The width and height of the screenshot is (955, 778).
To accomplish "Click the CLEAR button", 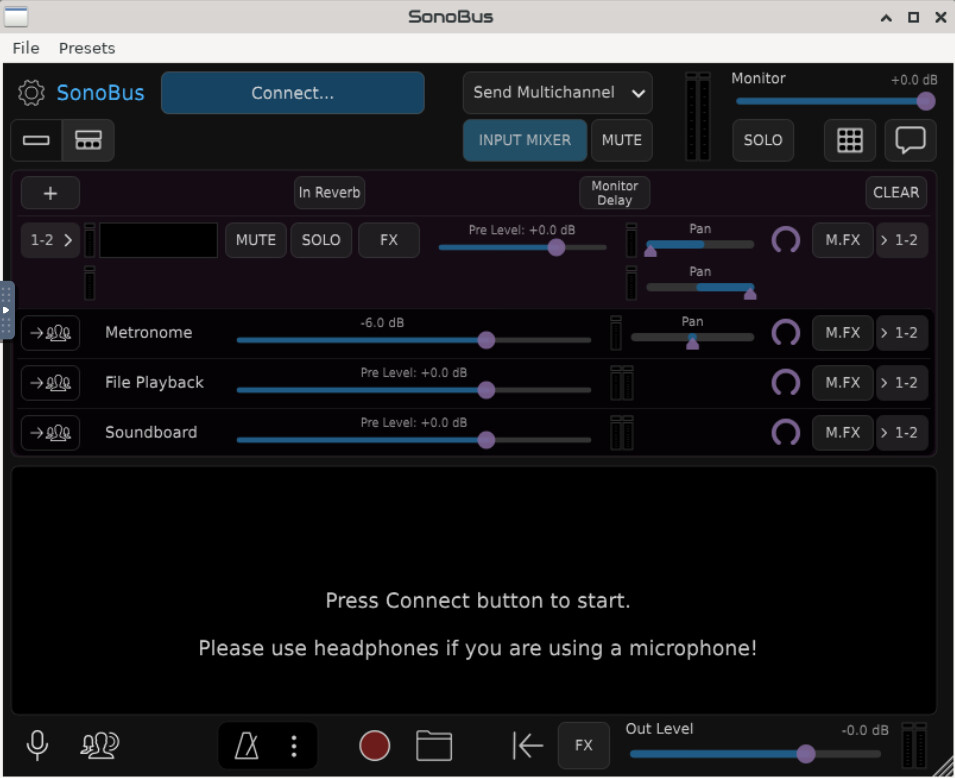I will coord(896,193).
